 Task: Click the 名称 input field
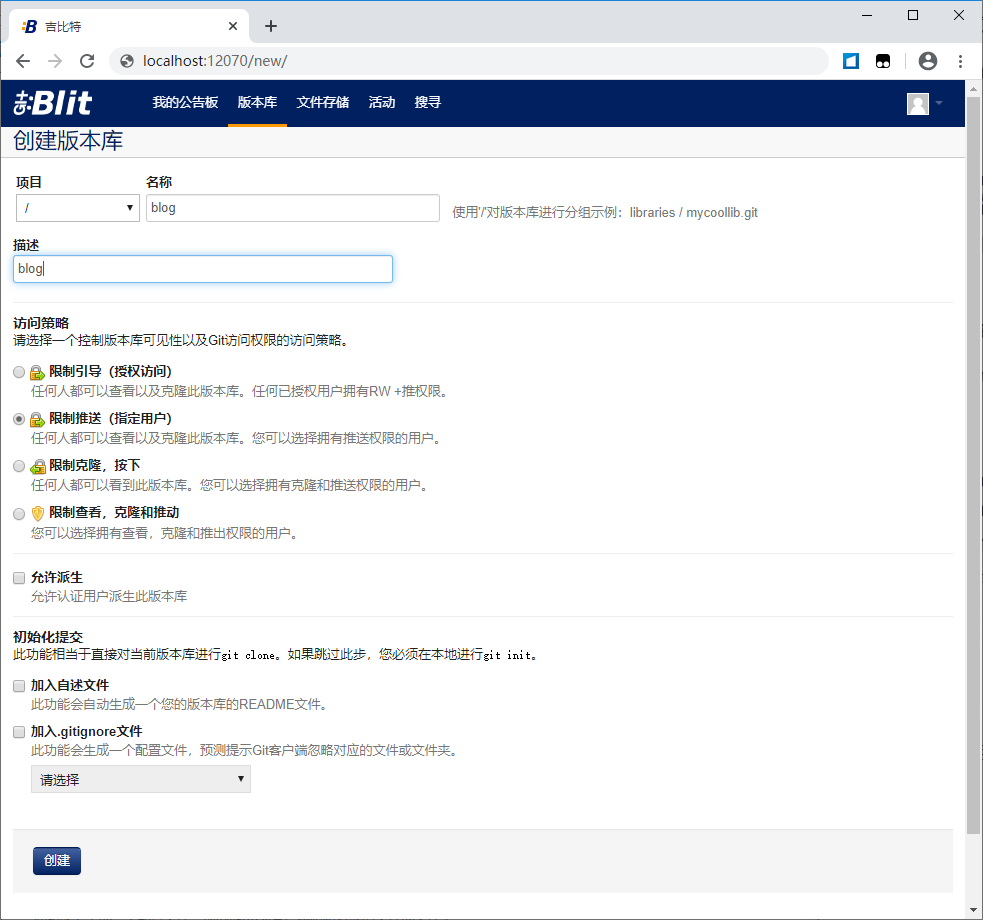[x=292, y=208]
